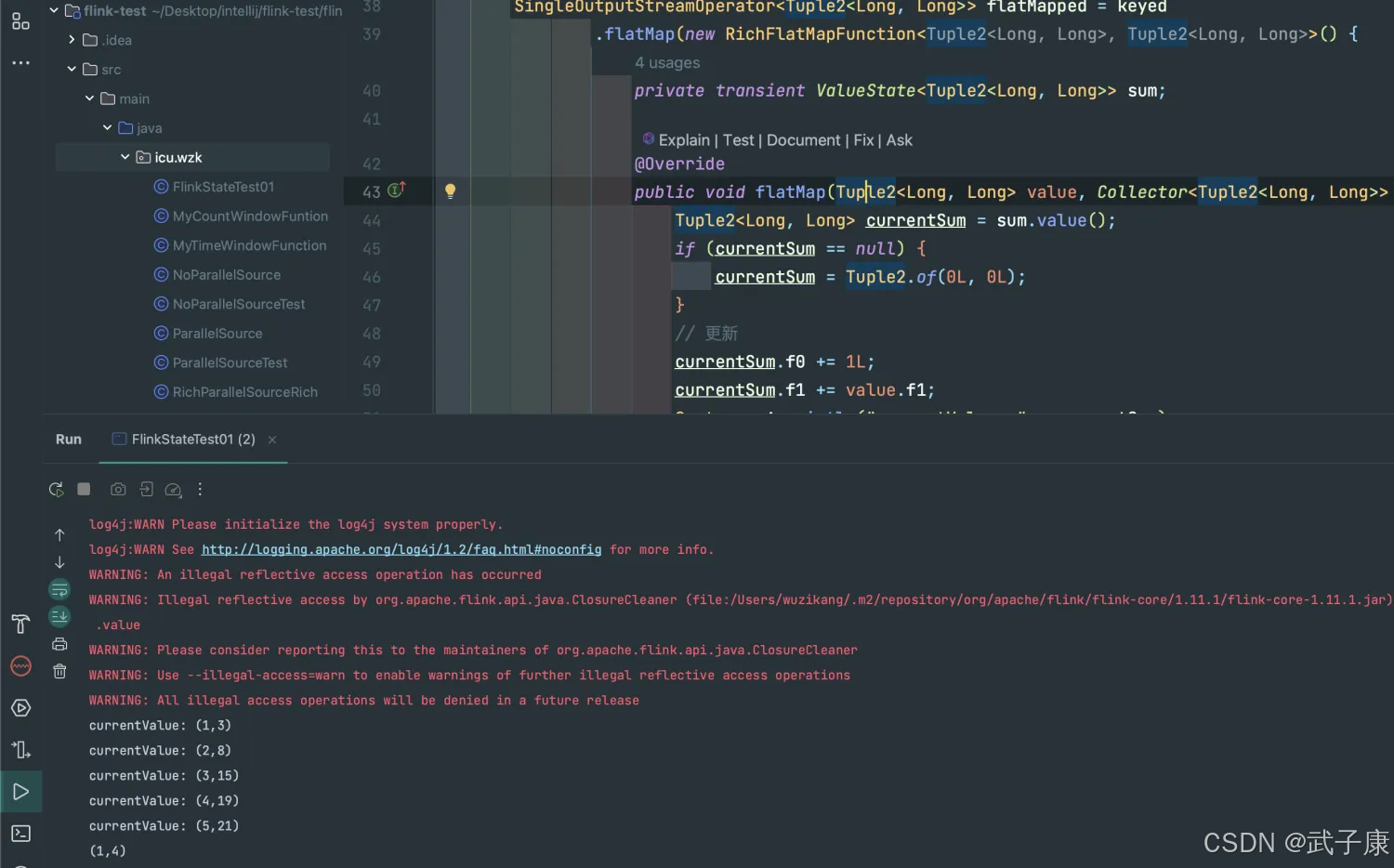The image size is (1394, 868).
Task: Click the Explain AI action link
Action: (683, 140)
